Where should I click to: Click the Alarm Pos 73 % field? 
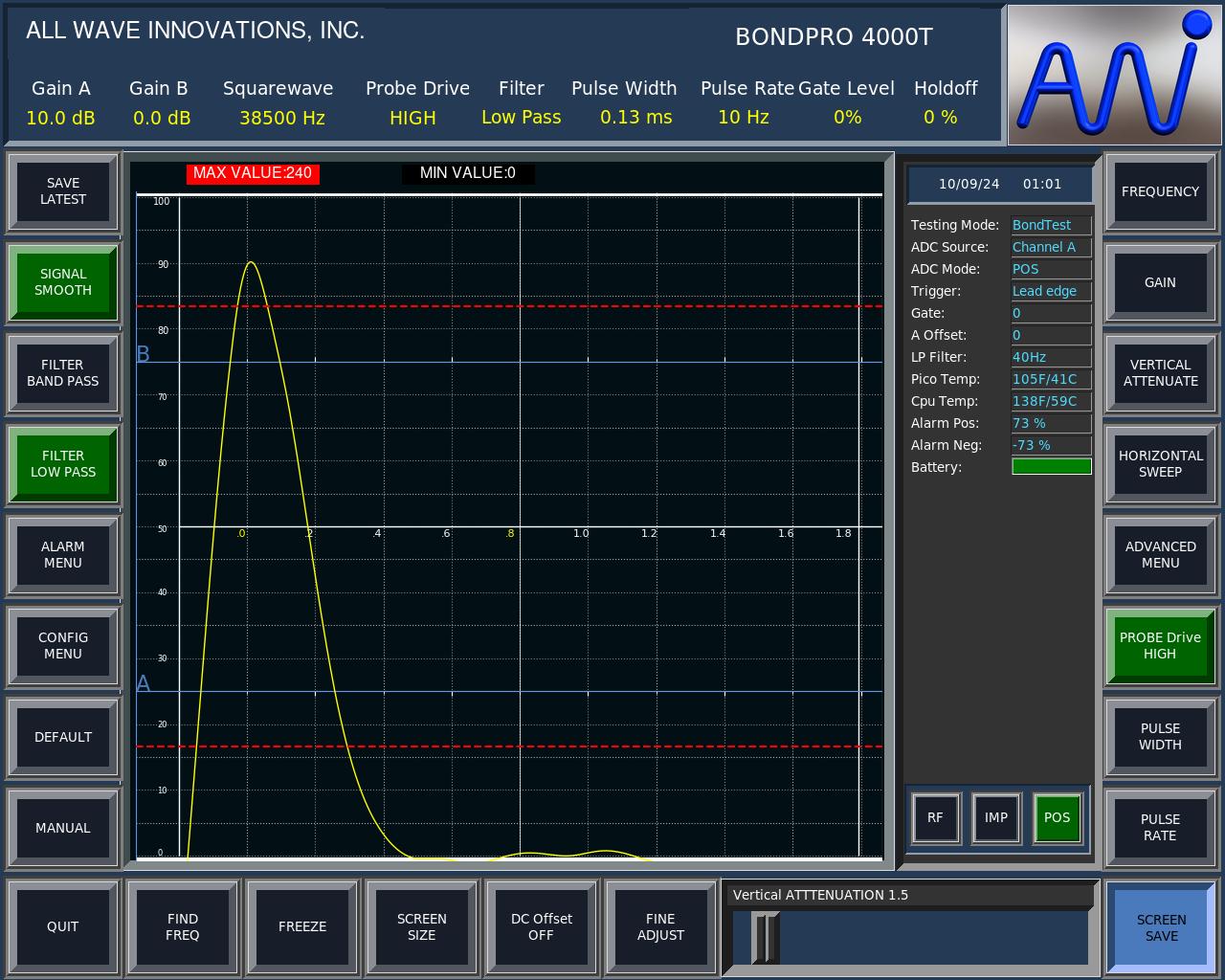(1051, 423)
